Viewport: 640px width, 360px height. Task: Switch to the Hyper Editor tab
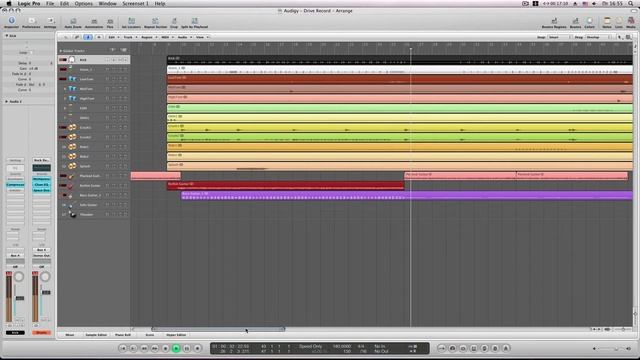pyautogui.click(x=176, y=335)
